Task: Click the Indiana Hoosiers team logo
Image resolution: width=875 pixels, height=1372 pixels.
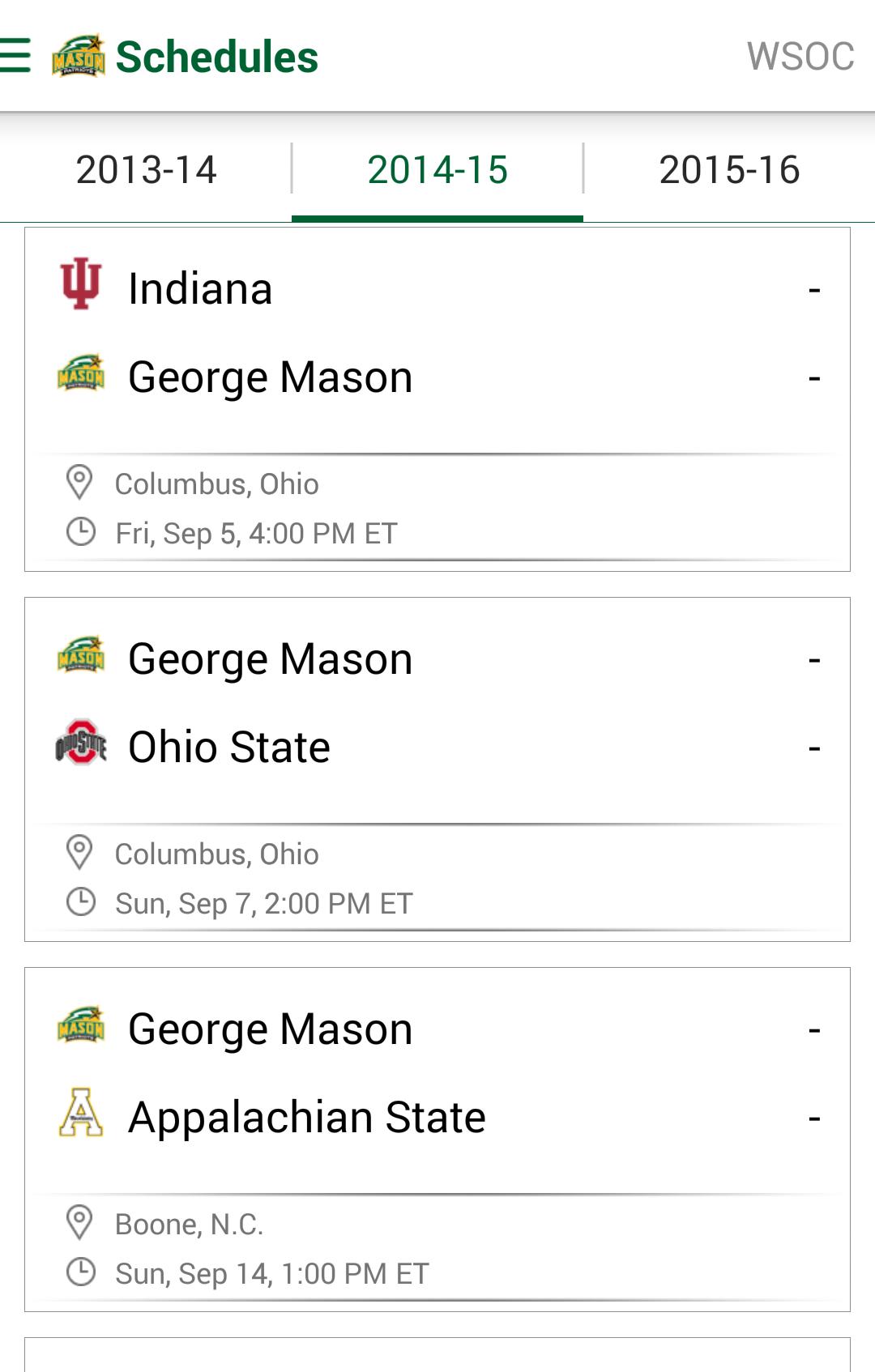Action: click(x=81, y=283)
